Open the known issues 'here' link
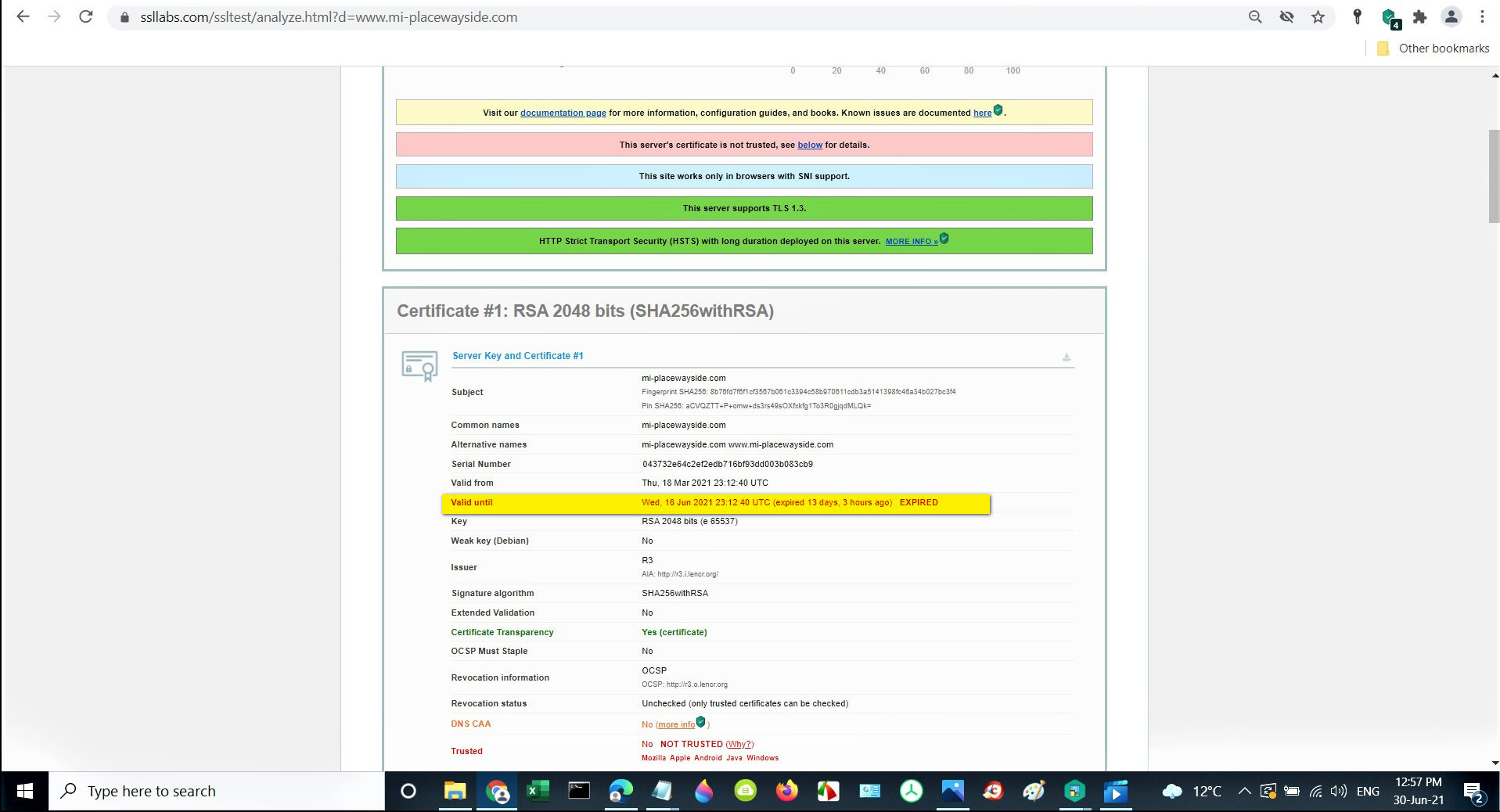The image size is (1500, 812). click(x=982, y=113)
